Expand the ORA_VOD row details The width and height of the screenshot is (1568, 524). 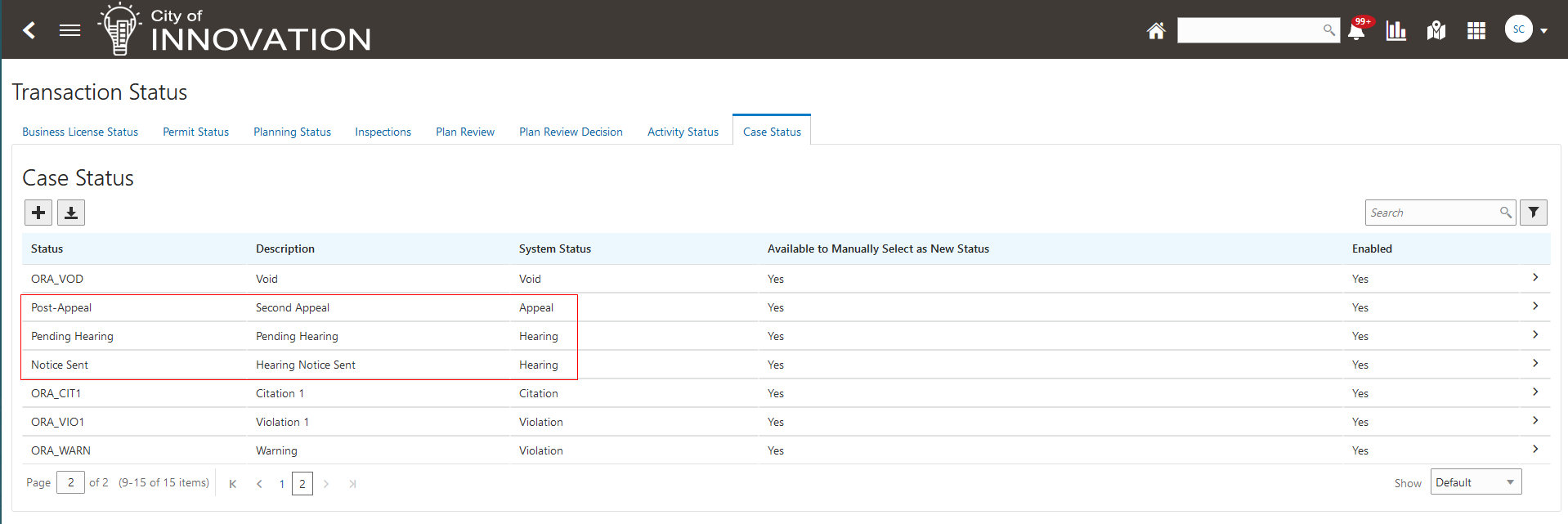click(x=1534, y=278)
